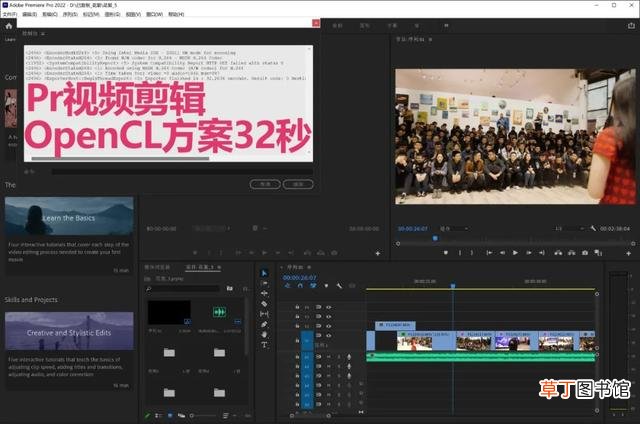The width and height of the screenshot is (640, 424).
Task: Select the Ripple Edit tool
Action: 264,293
